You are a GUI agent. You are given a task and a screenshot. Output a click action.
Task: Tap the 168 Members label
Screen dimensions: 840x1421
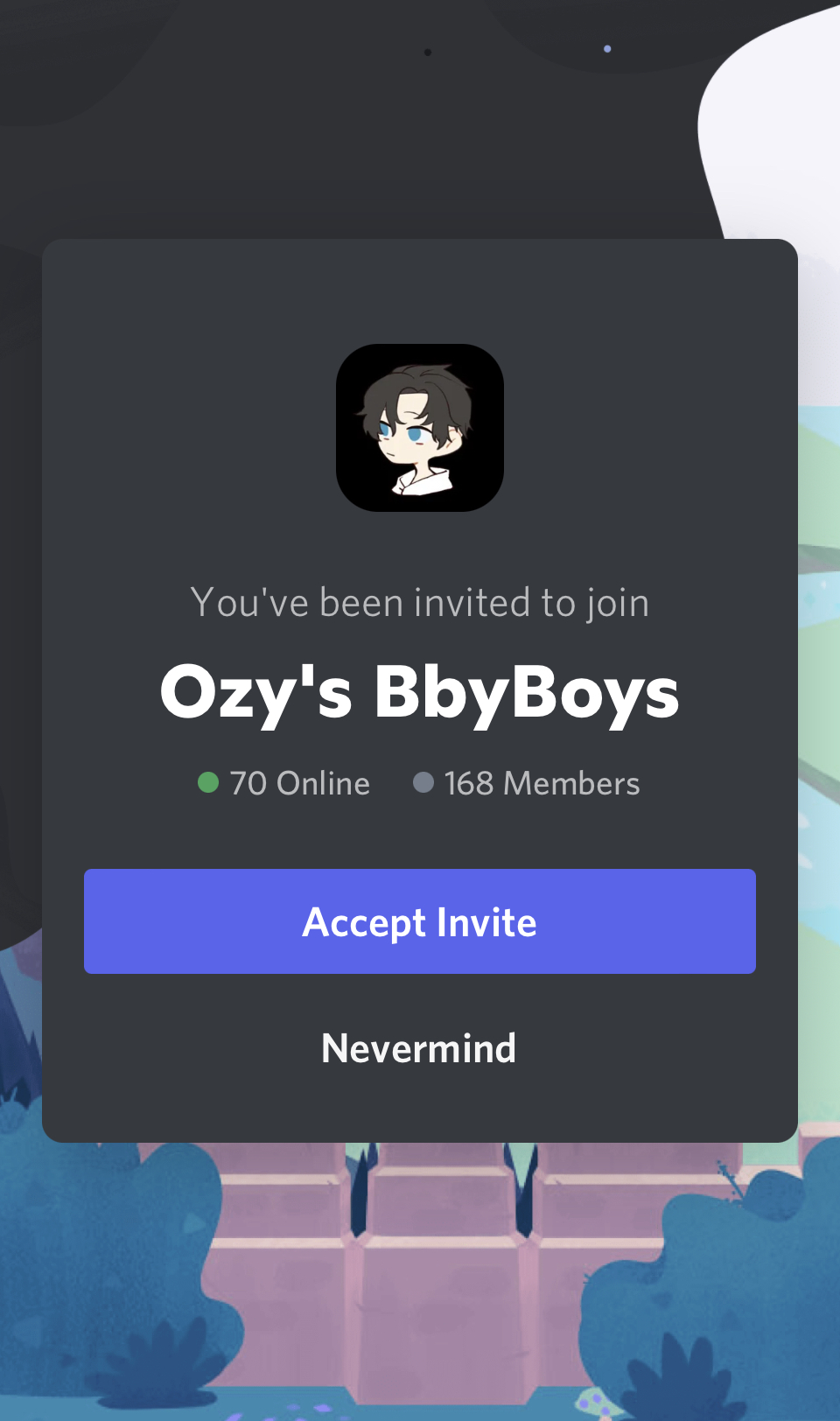(x=542, y=783)
